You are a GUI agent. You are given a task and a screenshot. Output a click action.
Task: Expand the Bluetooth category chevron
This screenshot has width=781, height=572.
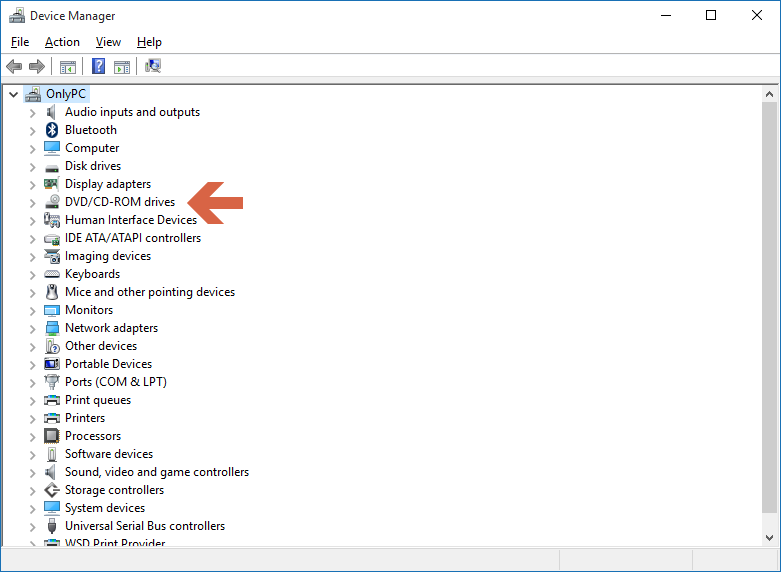[32, 131]
